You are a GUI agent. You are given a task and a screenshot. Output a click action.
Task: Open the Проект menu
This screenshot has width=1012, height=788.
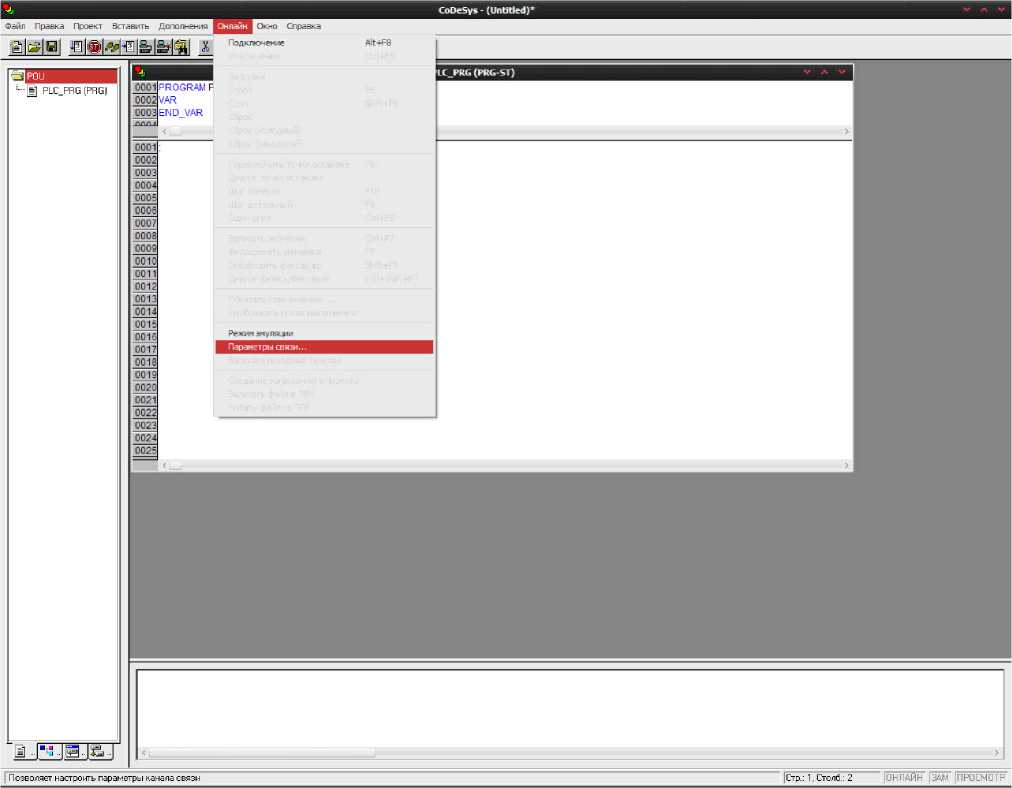[87, 26]
